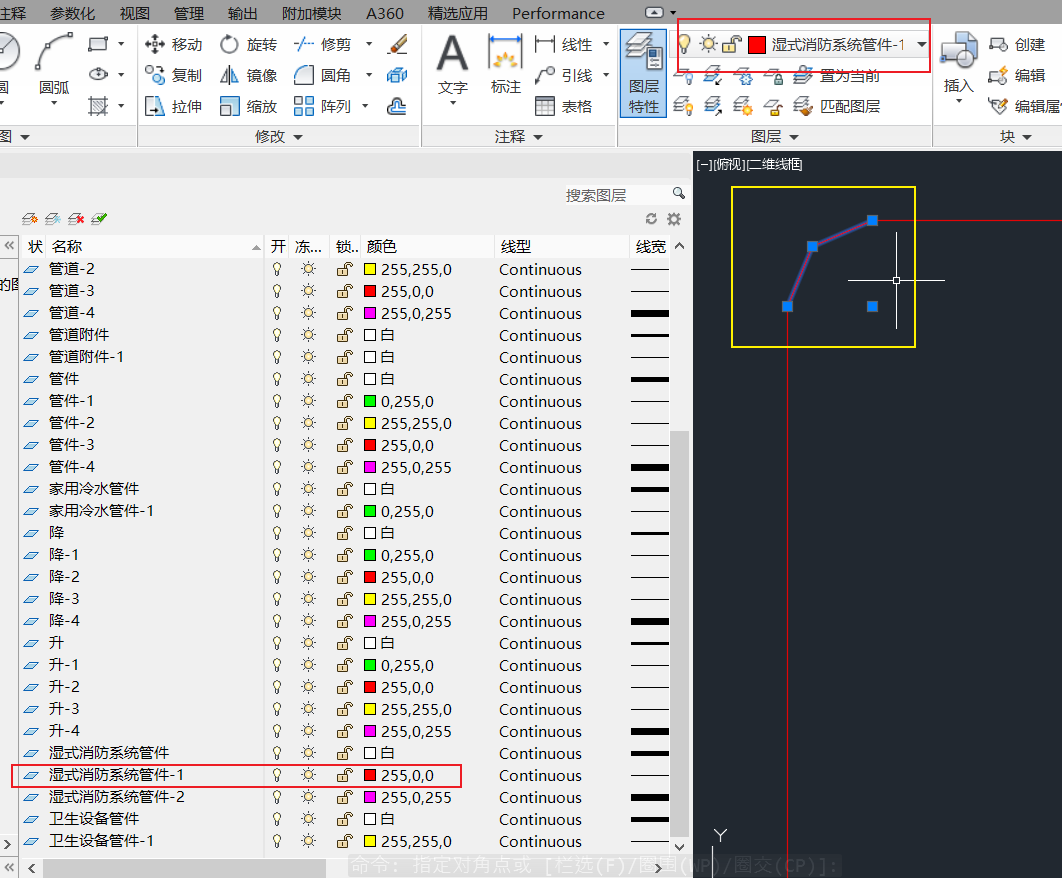This screenshot has height=878, width=1062.
Task: Click Create block (创建)
Action: tap(1017, 45)
